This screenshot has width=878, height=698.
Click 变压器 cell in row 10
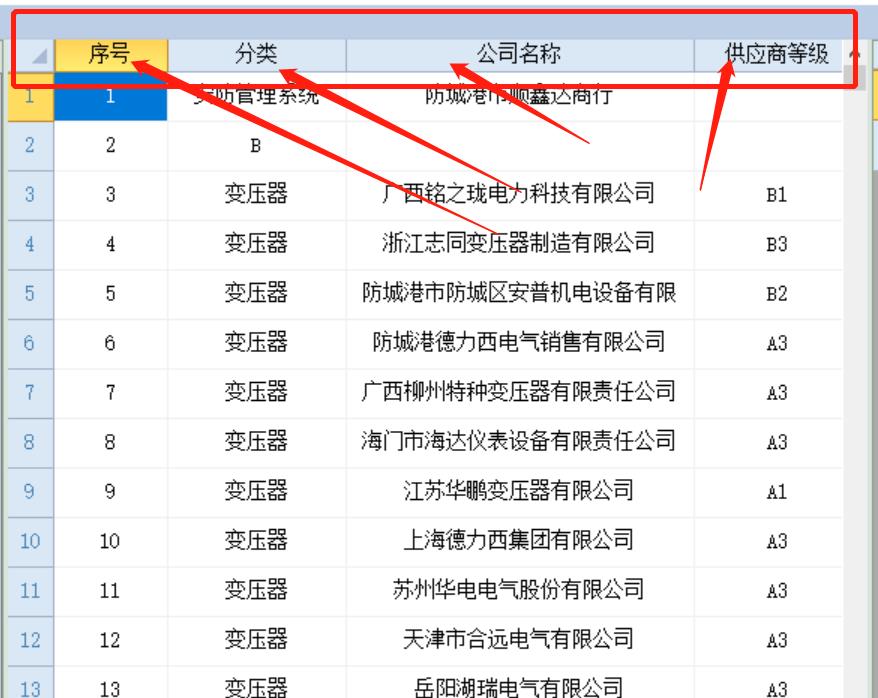(x=256, y=541)
